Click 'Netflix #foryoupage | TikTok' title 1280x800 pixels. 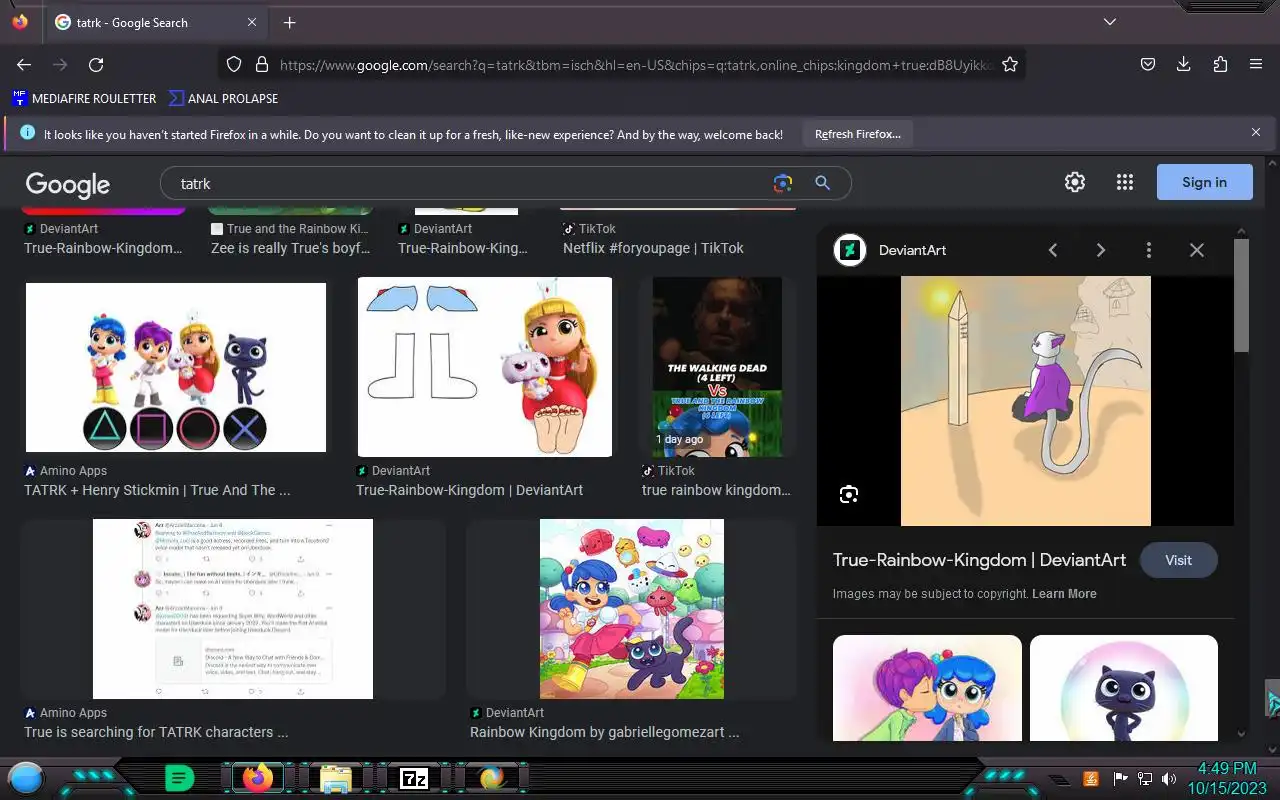(x=653, y=248)
